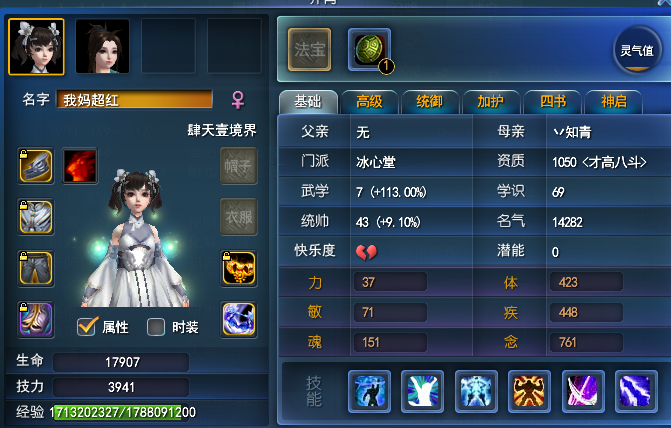
Task: Click the 法宝 button
Action: pyautogui.click(x=309, y=50)
